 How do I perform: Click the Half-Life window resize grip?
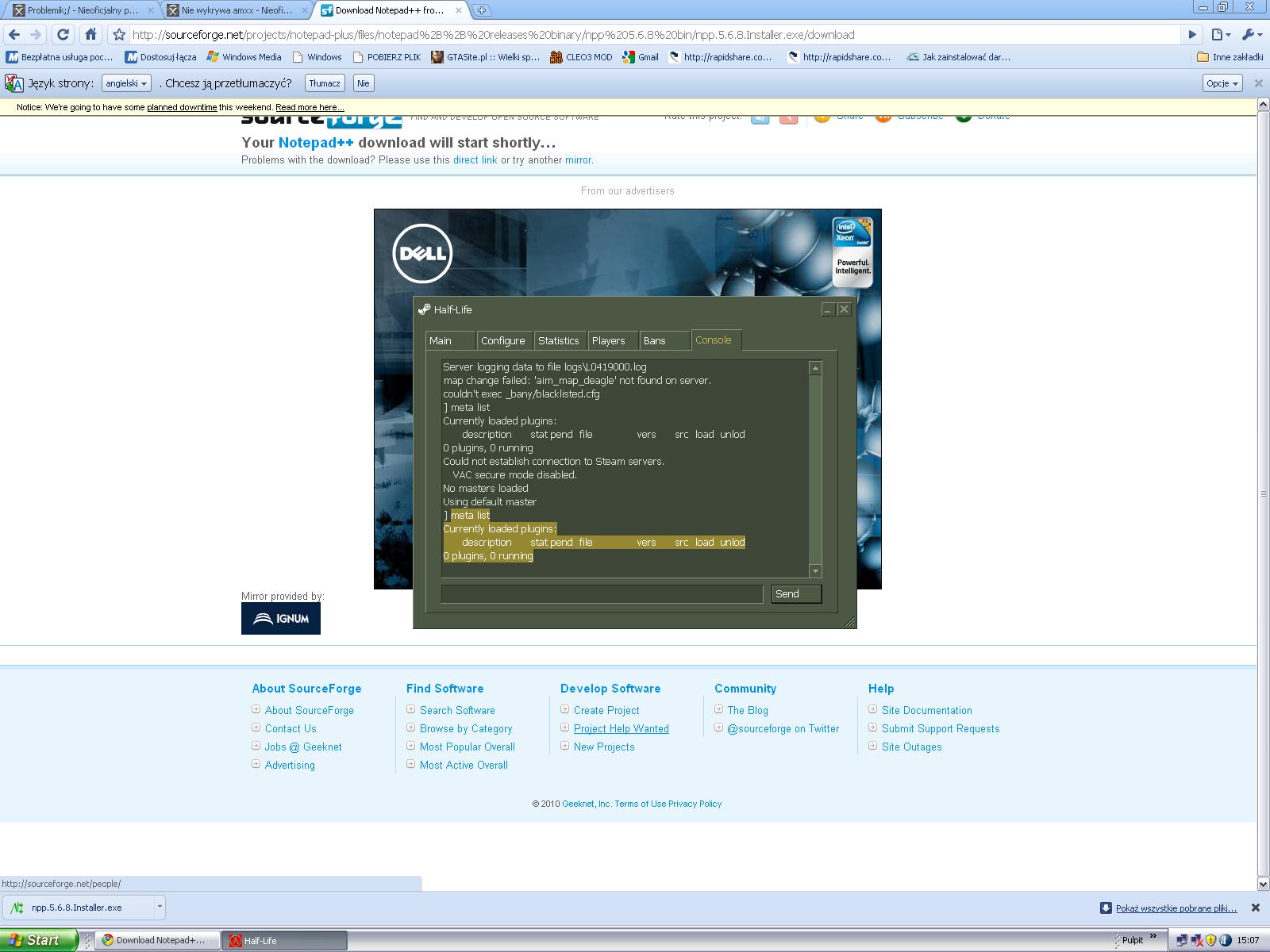pyautogui.click(x=850, y=622)
